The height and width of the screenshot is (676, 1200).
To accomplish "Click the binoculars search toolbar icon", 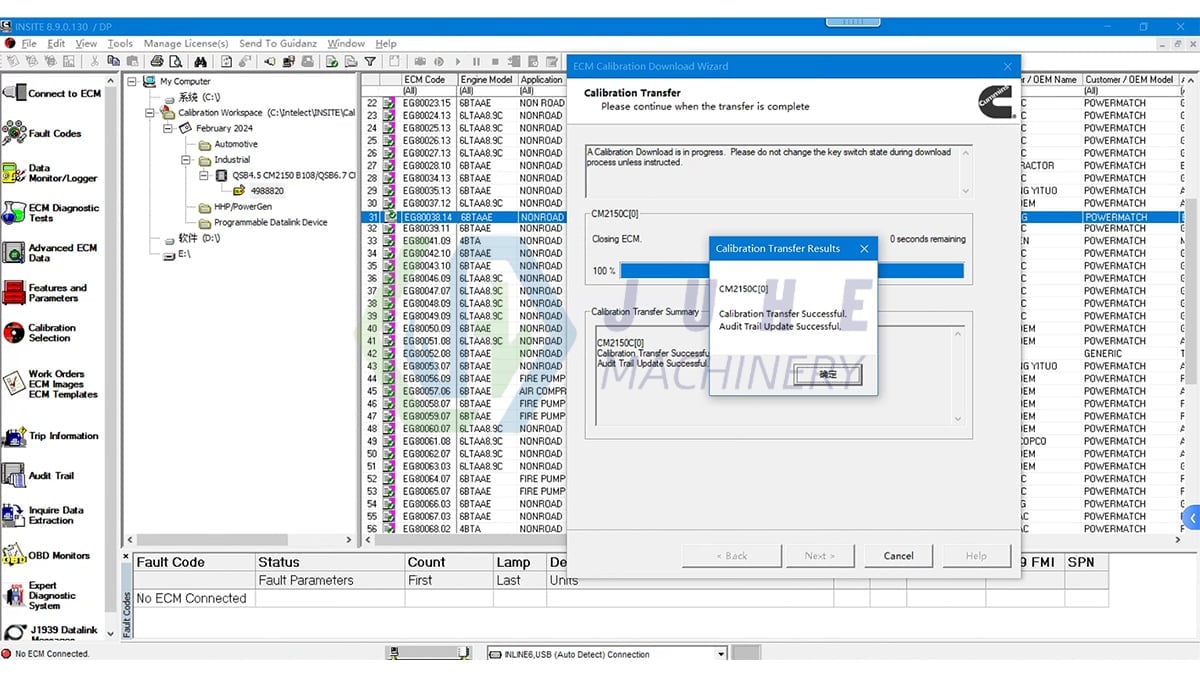I will [200, 62].
